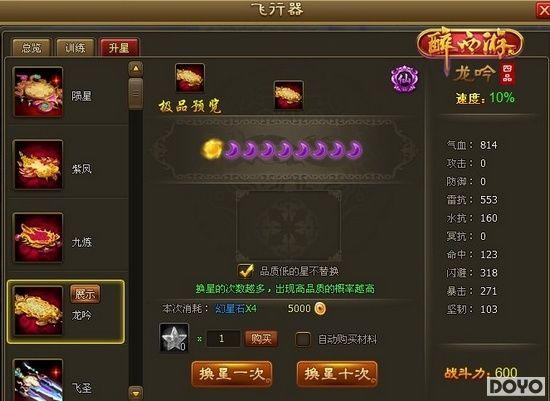Enable 自动购买材料 checkbox
The width and height of the screenshot is (550, 401).
(303, 339)
